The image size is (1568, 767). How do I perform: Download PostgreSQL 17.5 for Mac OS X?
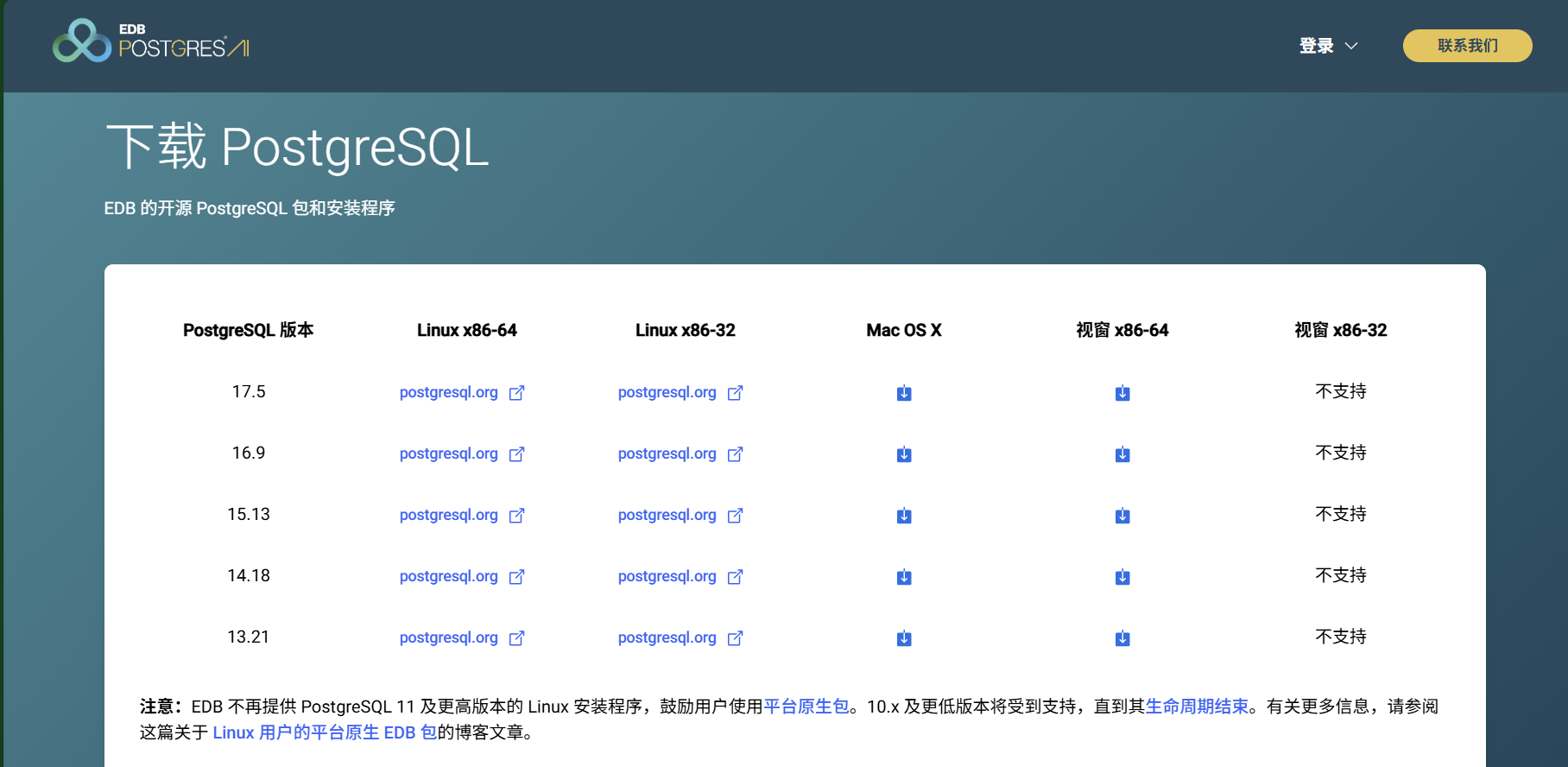[x=904, y=393]
